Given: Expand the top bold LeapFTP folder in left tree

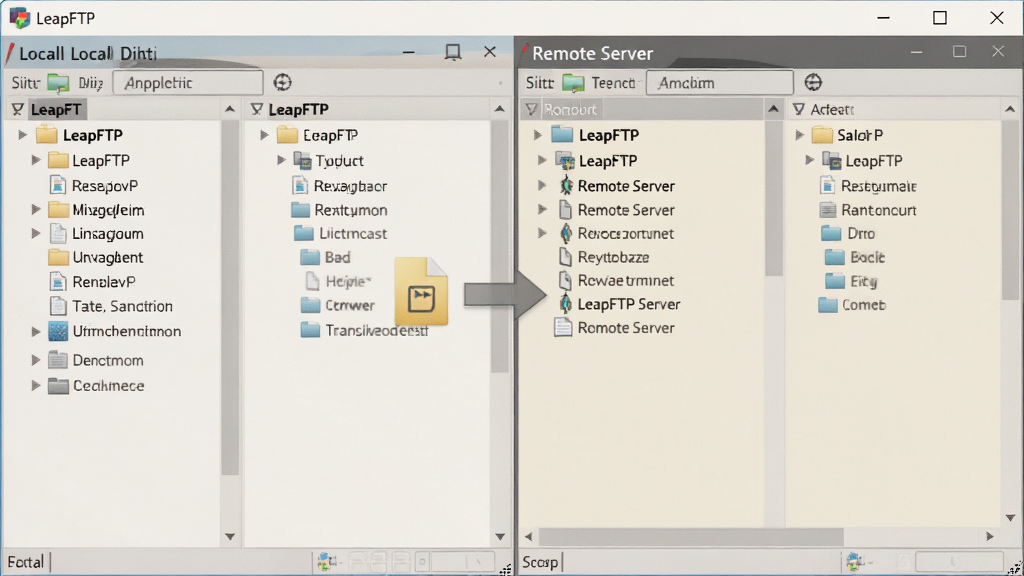Looking at the screenshot, I should pos(22,135).
